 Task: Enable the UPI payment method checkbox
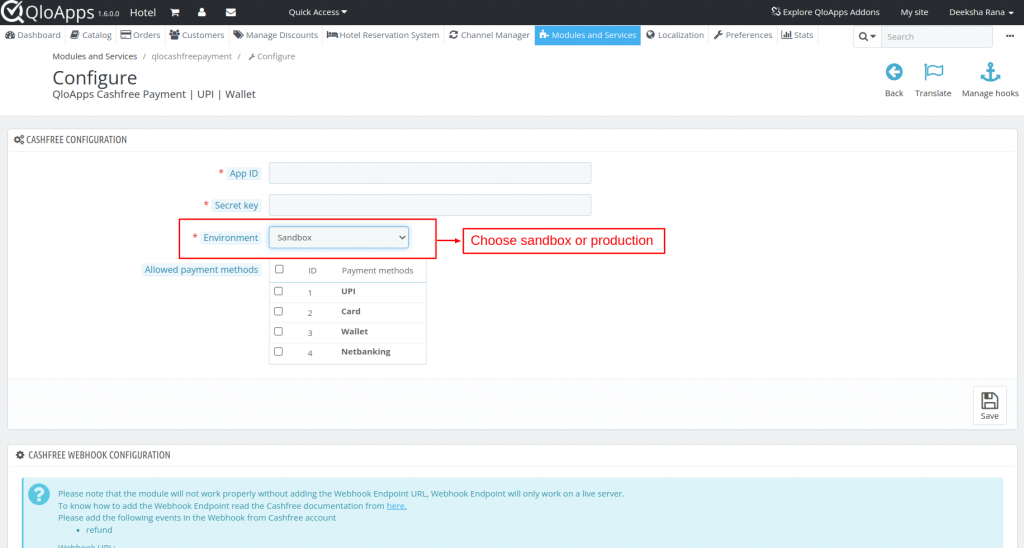(279, 291)
